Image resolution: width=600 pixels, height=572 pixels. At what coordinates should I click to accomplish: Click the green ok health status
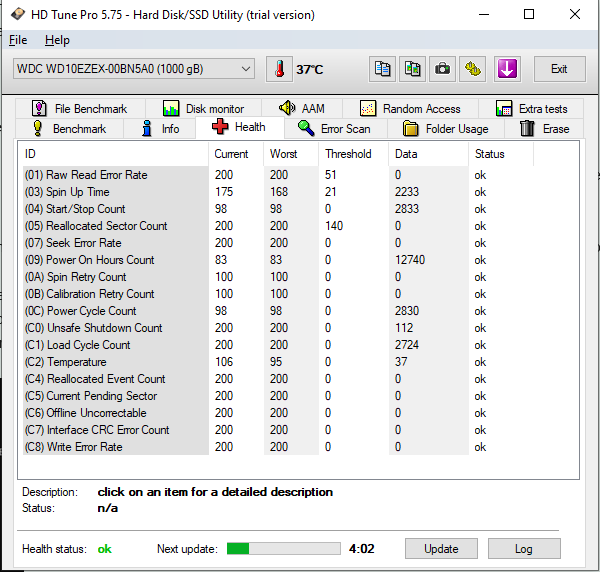104,549
